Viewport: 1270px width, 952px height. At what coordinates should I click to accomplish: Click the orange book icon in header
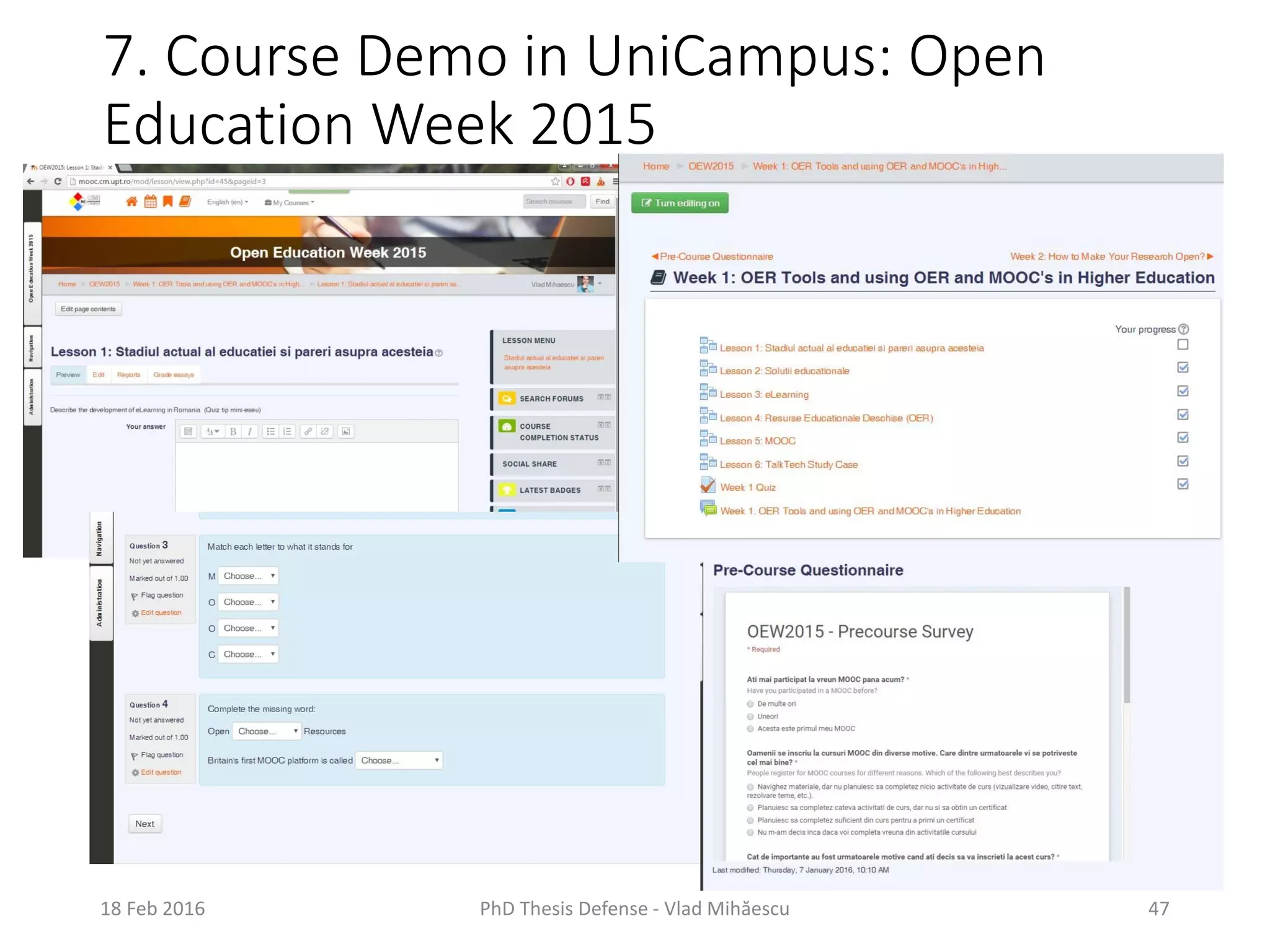tap(185, 201)
